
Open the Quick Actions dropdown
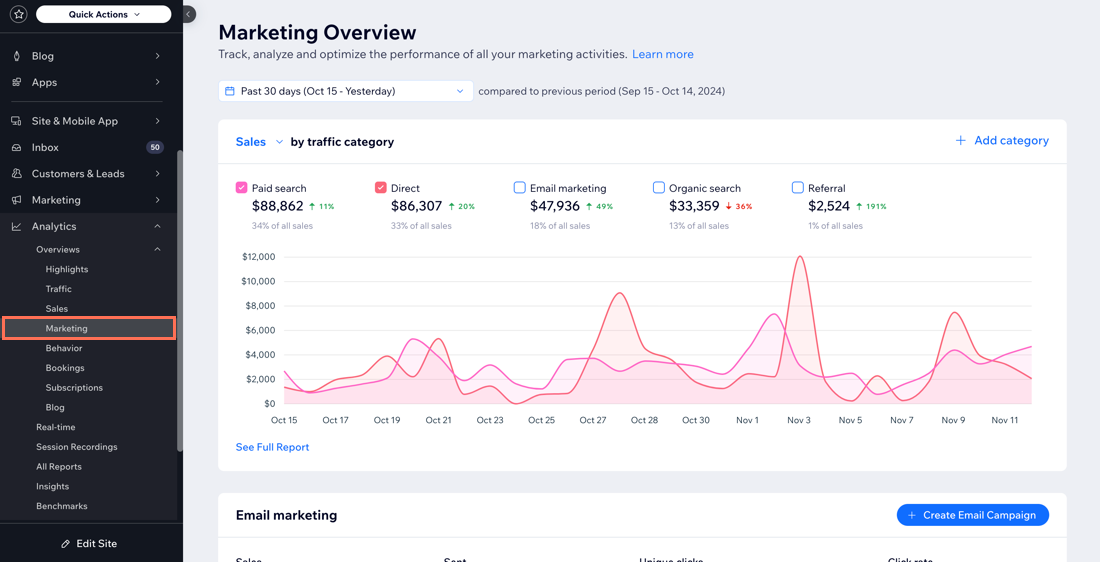[x=104, y=14]
